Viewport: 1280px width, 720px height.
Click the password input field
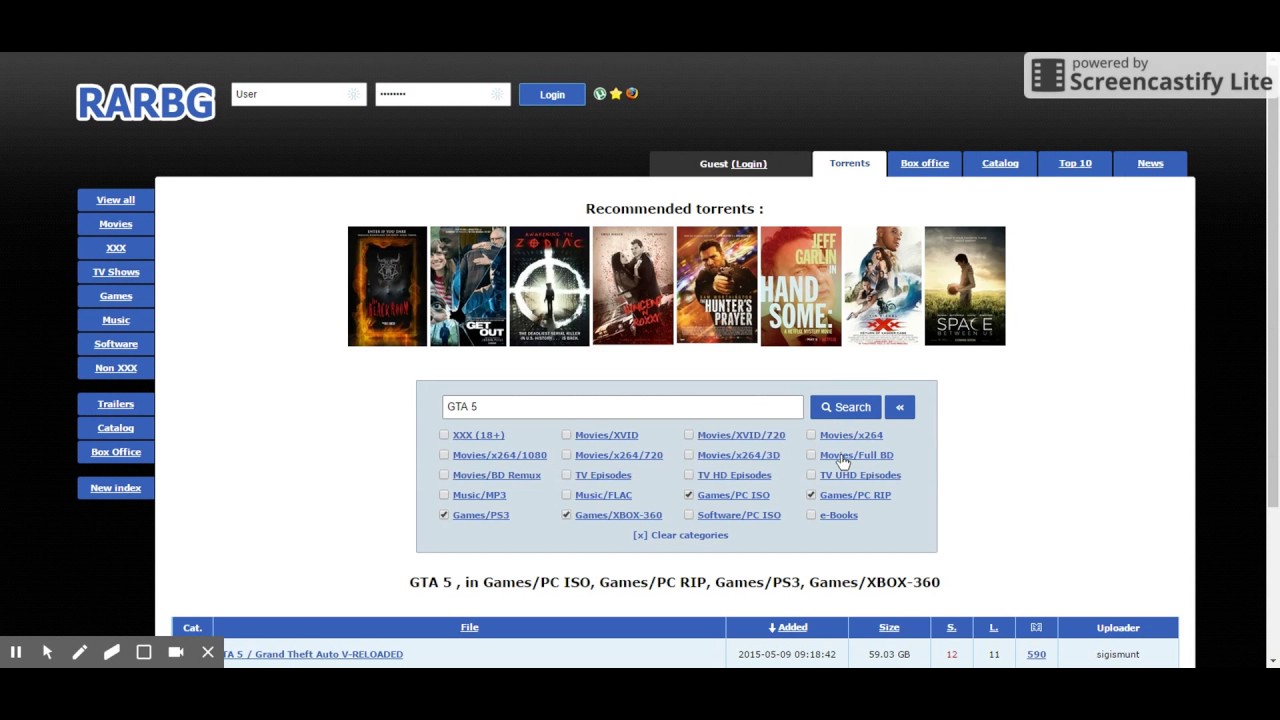pyautogui.click(x=442, y=94)
